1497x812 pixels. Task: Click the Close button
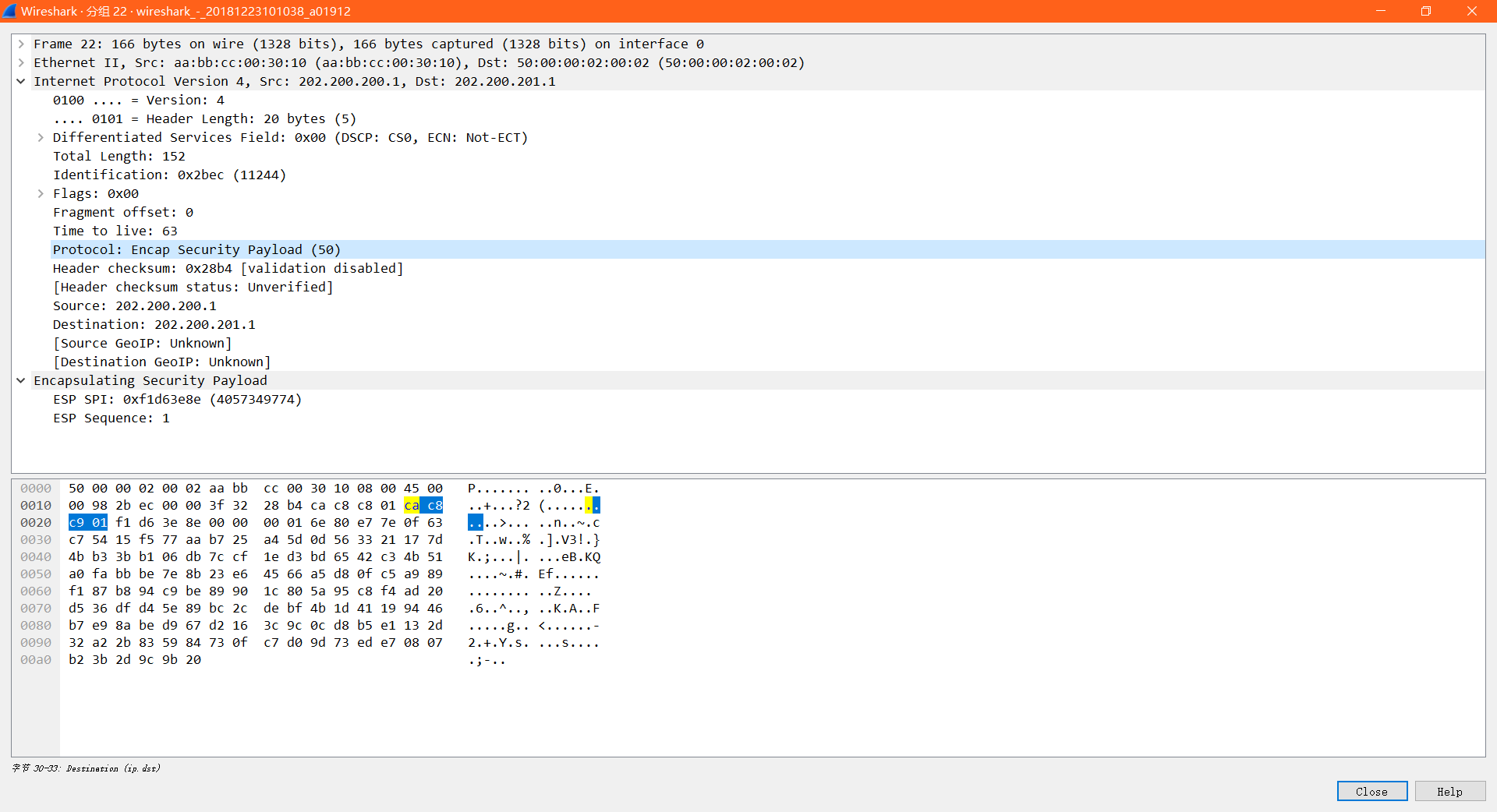point(1371,792)
